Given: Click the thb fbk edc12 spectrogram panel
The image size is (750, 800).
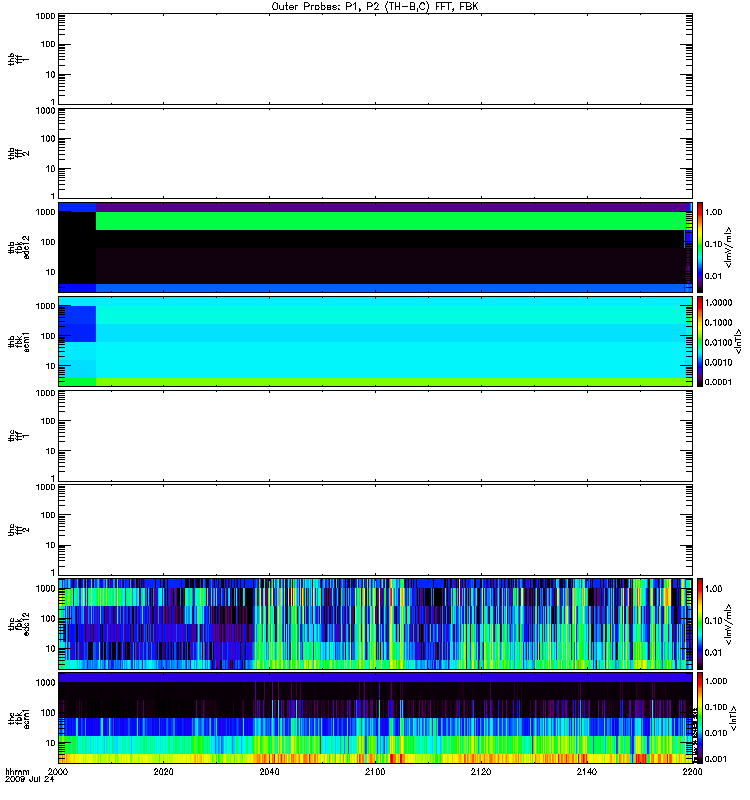Looking at the screenshot, I should [375, 247].
